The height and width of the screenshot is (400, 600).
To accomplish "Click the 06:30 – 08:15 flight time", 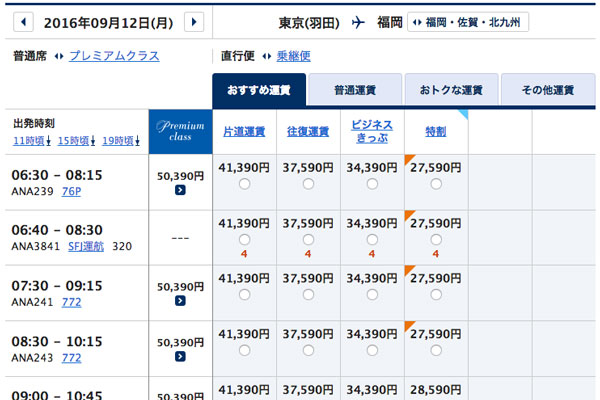I will tap(57, 175).
